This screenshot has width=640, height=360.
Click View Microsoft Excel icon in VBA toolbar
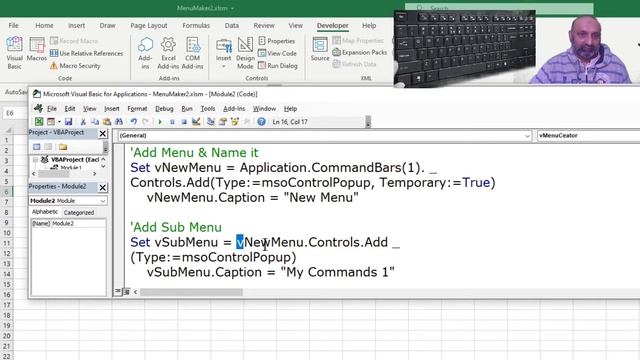(39, 121)
